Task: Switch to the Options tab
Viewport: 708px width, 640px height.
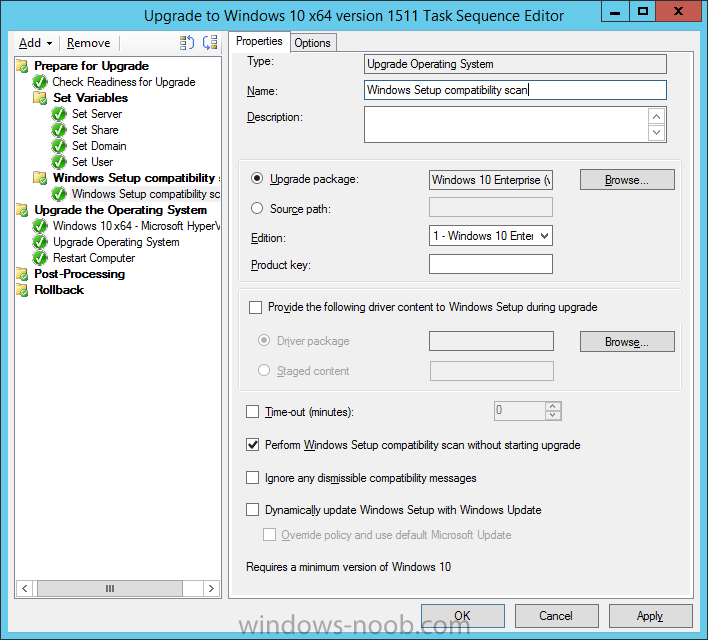Action: (x=312, y=43)
